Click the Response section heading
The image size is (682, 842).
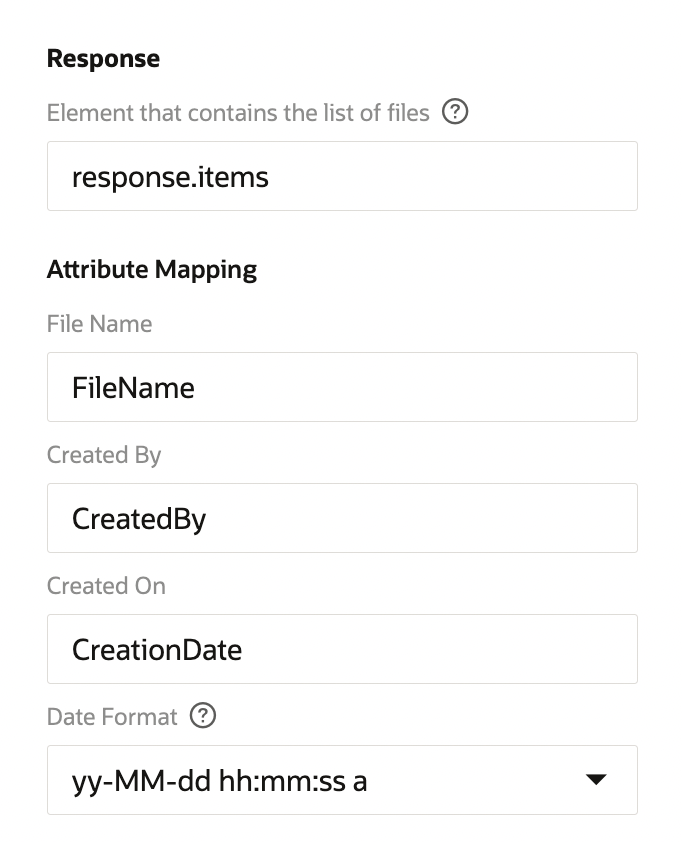coord(103,58)
